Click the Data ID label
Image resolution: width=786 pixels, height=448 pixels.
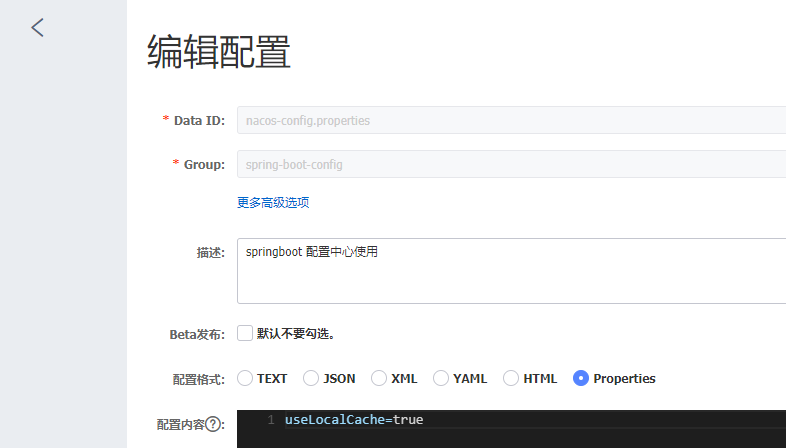[200, 121]
